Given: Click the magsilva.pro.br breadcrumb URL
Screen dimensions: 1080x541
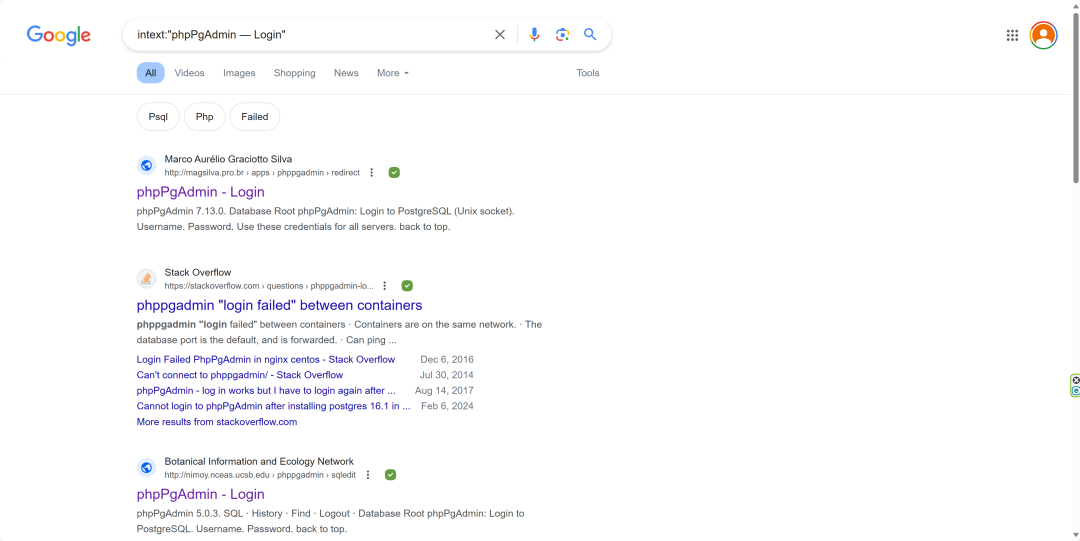Looking at the screenshot, I should pyautogui.click(x=262, y=173).
